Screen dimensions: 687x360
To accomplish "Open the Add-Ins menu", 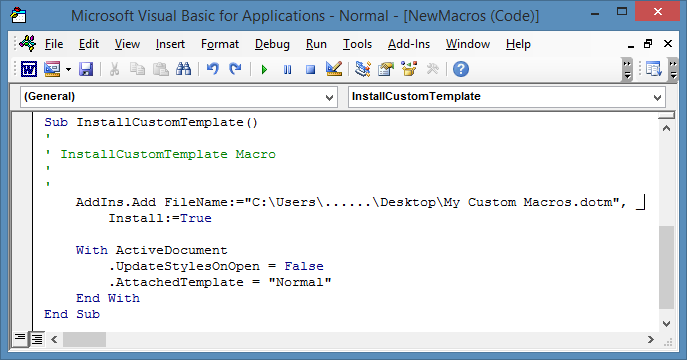I will (409, 44).
